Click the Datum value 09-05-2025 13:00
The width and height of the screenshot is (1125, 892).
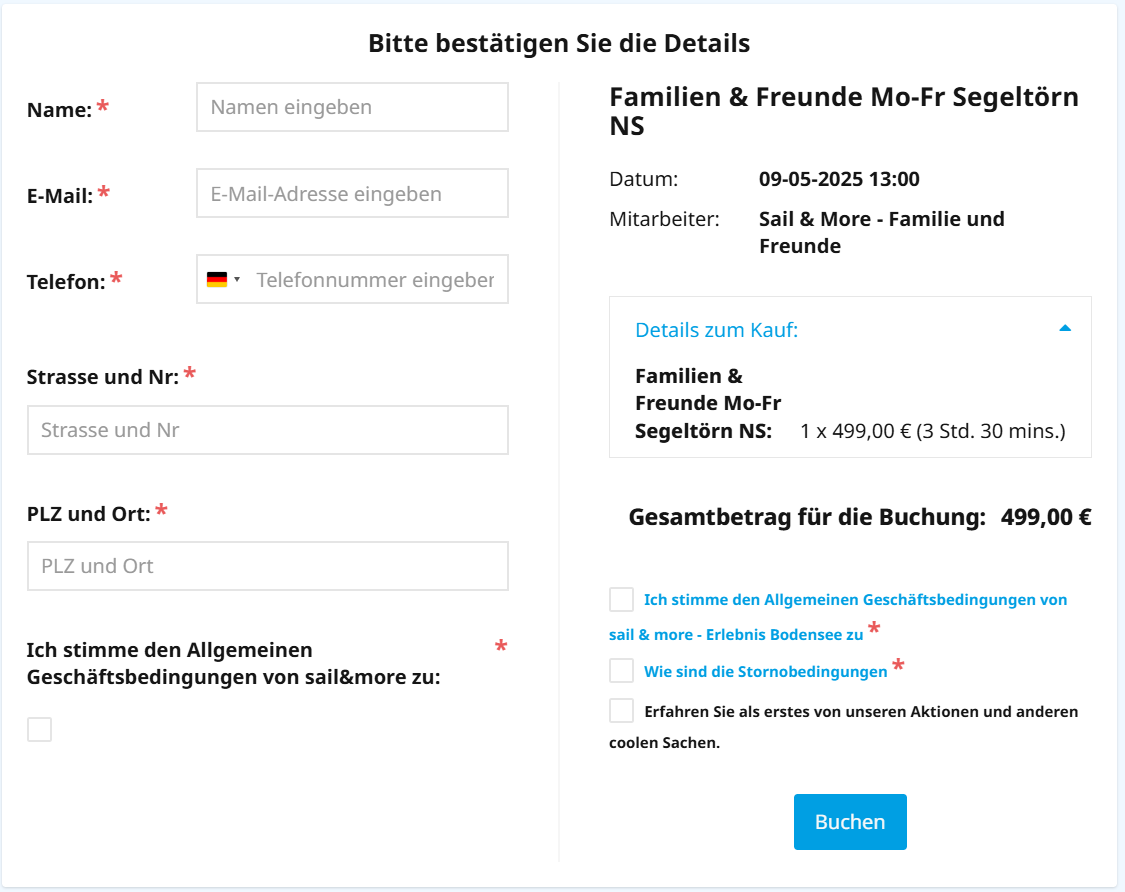[839, 179]
